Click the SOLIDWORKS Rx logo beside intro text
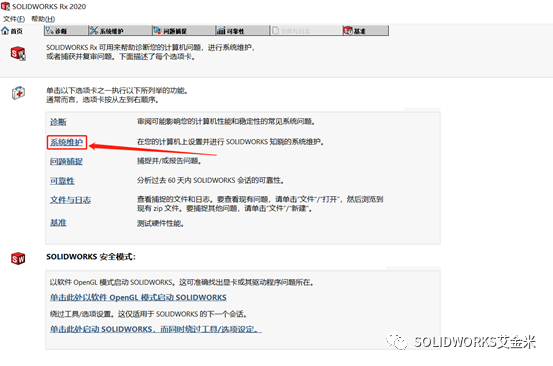The width and height of the screenshot is (553, 366). (x=18, y=53)
